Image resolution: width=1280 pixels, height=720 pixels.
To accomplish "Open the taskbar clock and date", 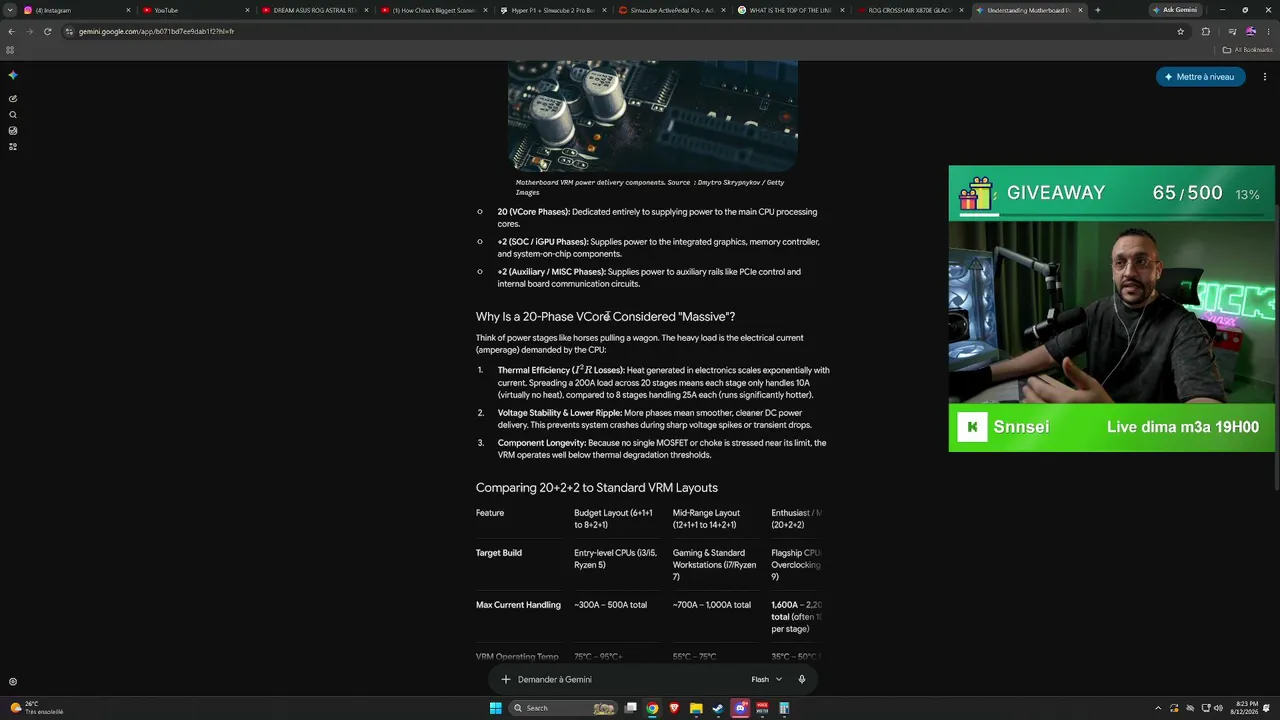I will tap(1244, 708).
